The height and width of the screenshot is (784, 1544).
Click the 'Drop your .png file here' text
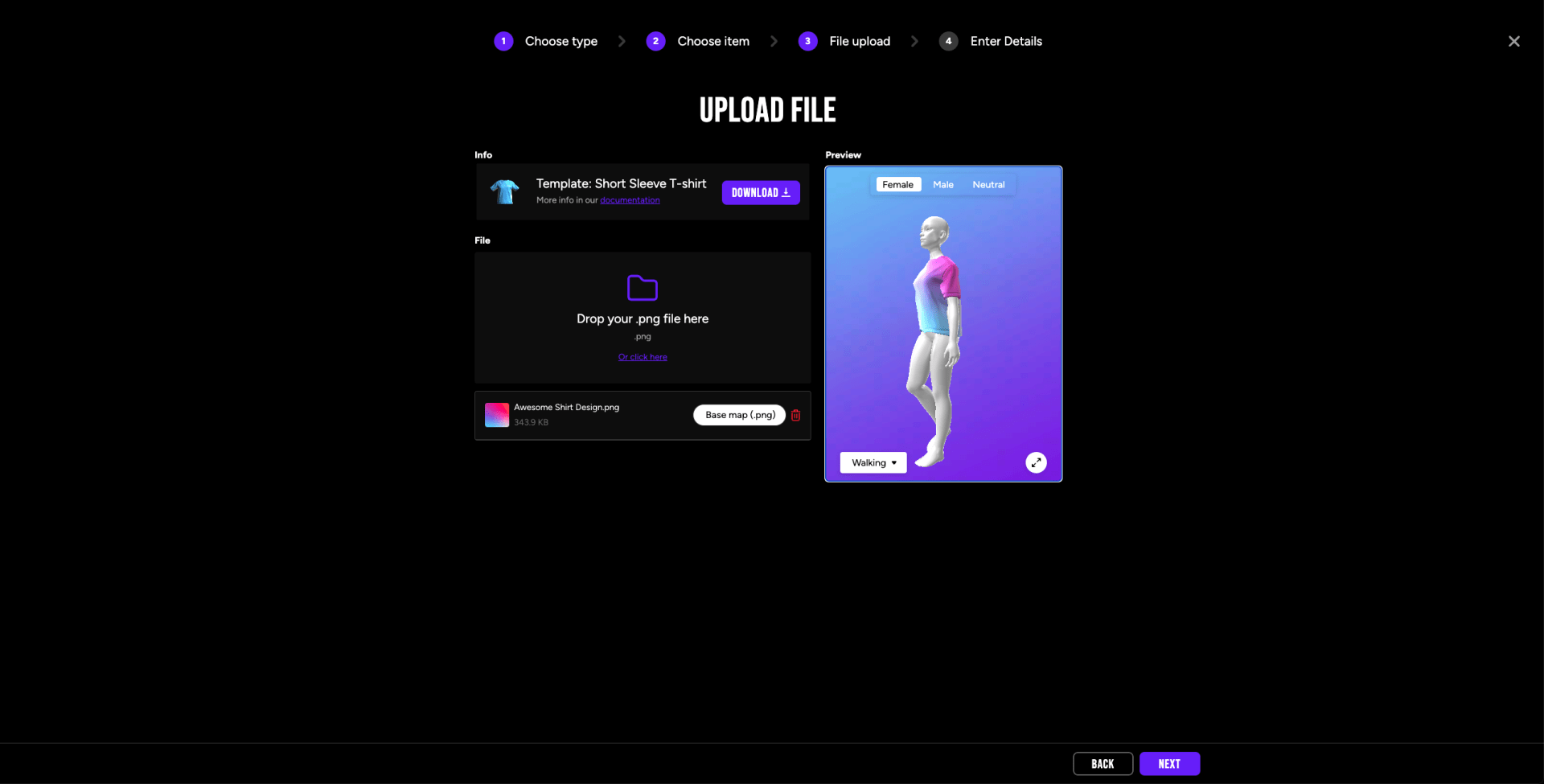(643, 318)
